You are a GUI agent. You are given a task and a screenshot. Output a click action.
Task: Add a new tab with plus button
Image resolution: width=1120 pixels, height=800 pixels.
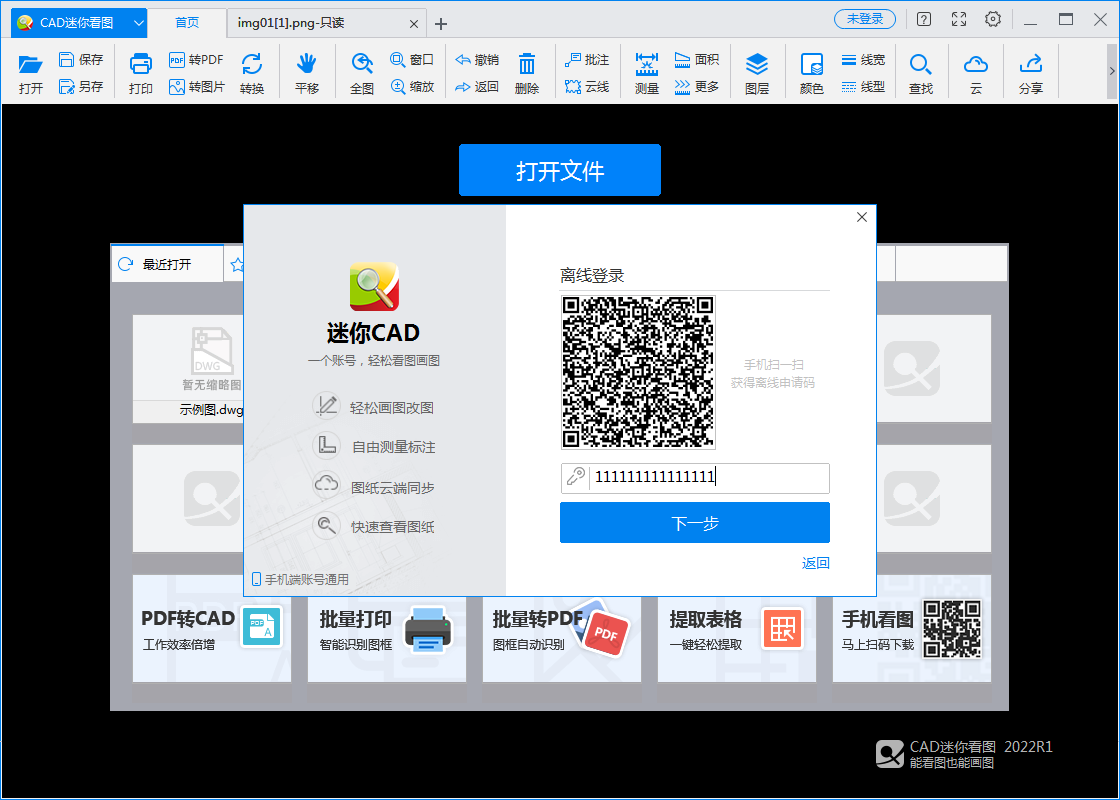pos(441,24)
